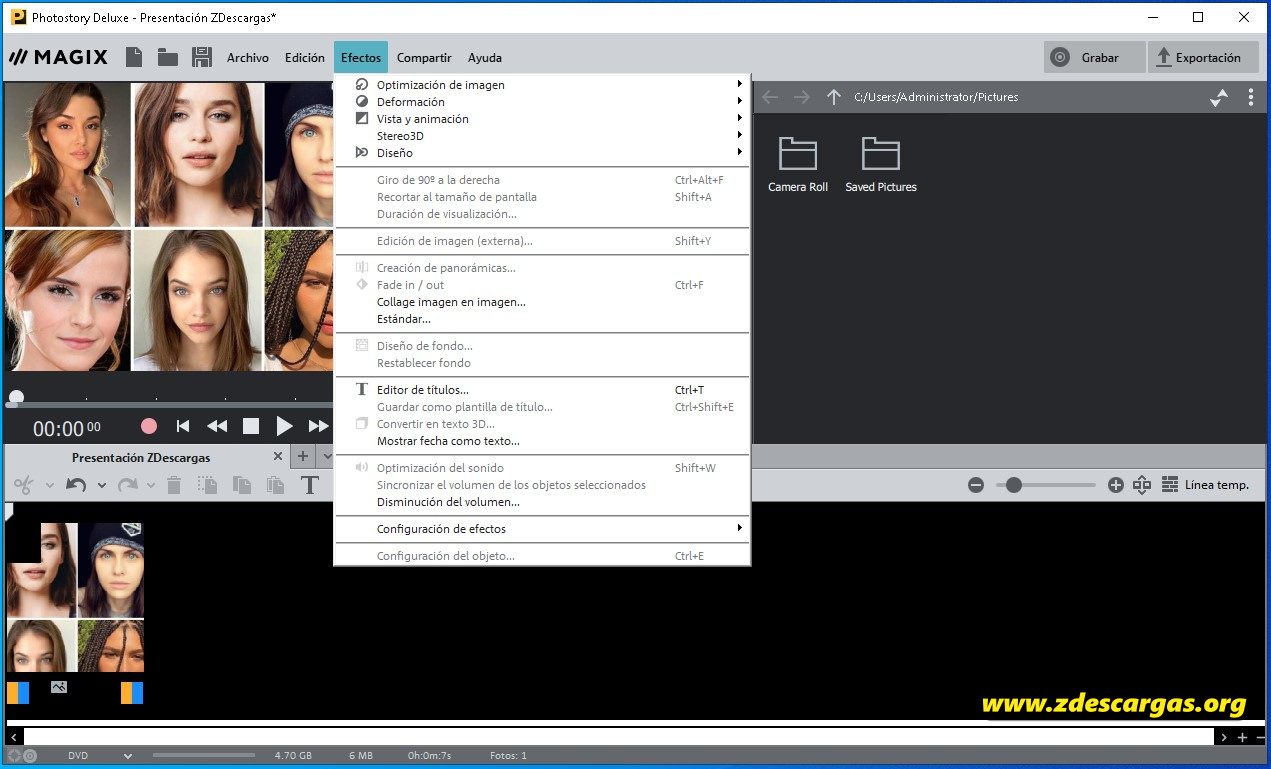Open the Archivo menu
Viewport: 1271px width, 769px height.
click(248, 58)
